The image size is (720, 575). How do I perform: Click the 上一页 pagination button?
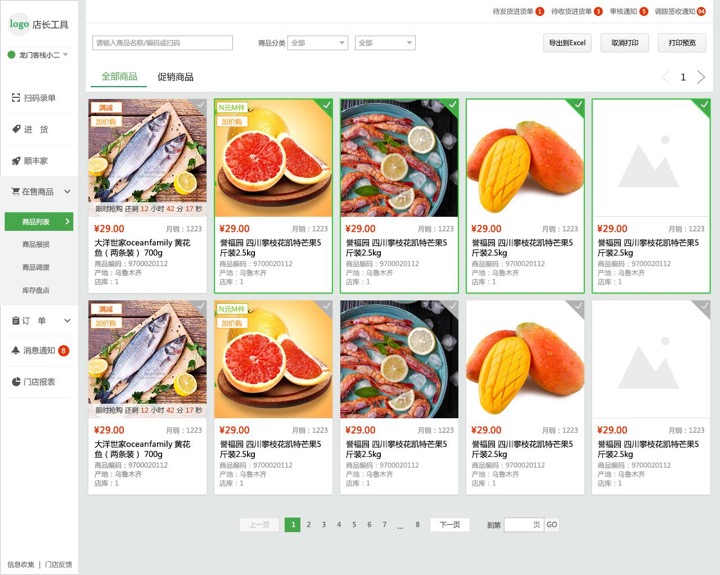click(259, 524)
